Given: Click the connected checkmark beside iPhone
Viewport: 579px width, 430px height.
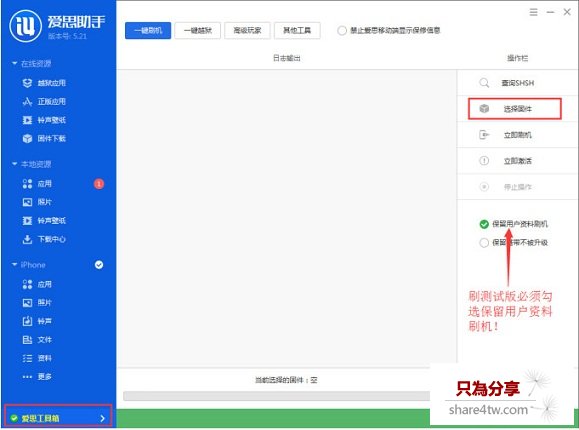Looking at the screenshot, I should [99, 265].
